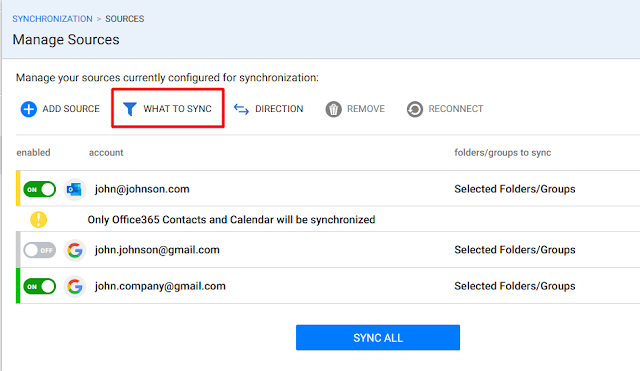Click the Reconnect circular arrow icon
The width and height of the screenshot is (640, 371).
tap(415, 109)
